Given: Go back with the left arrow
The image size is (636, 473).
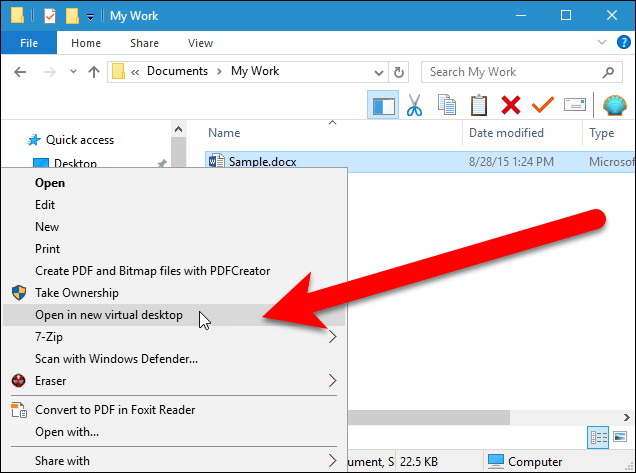Looking at the screenshot, I should click(20, 72).
